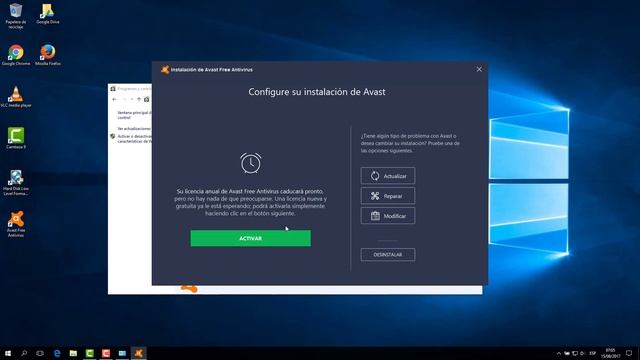Image resolution: width=640 pixels, height=360 pixels.
Task: Open Task View on the taskbar
Action: 40,353
